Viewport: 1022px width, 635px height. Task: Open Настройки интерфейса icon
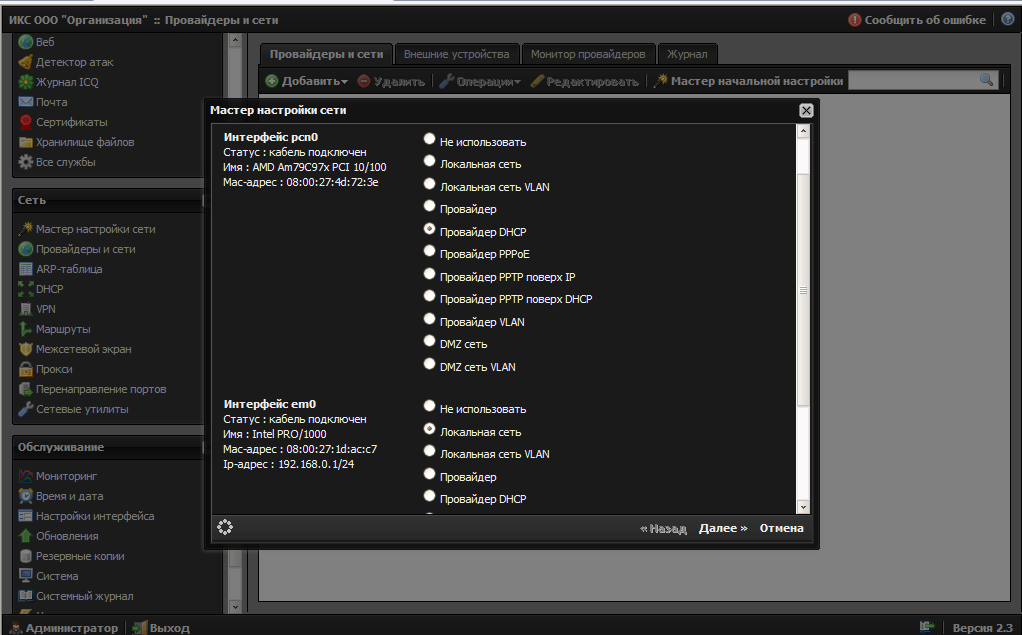click(25, 516)
